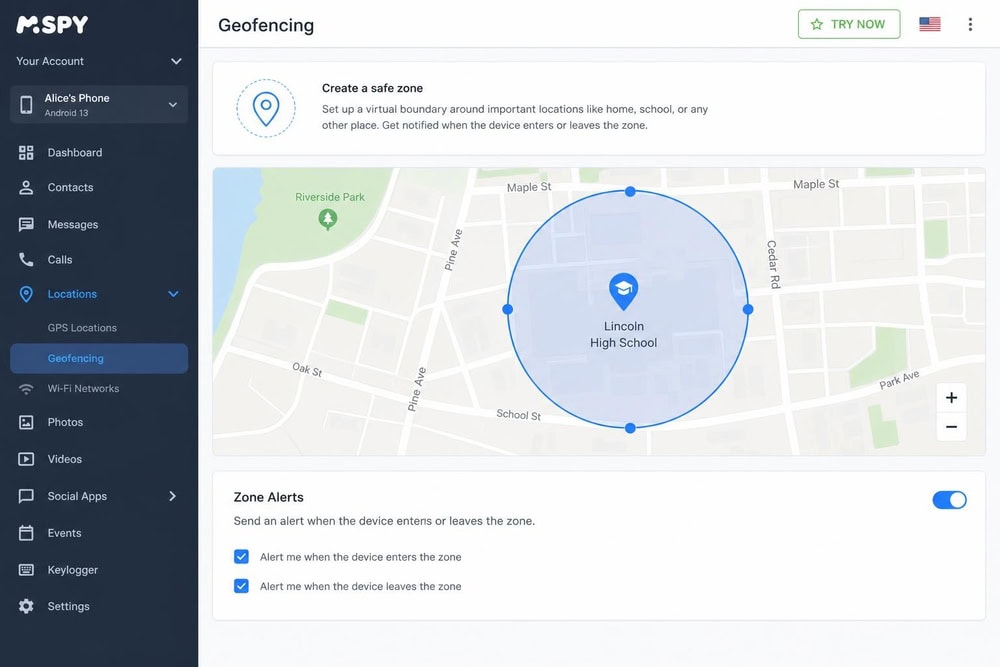The width and height of the screenshot is (1000, 667).
Task: Click the Lincoln High School map label
Action: [x=624, y=334]
